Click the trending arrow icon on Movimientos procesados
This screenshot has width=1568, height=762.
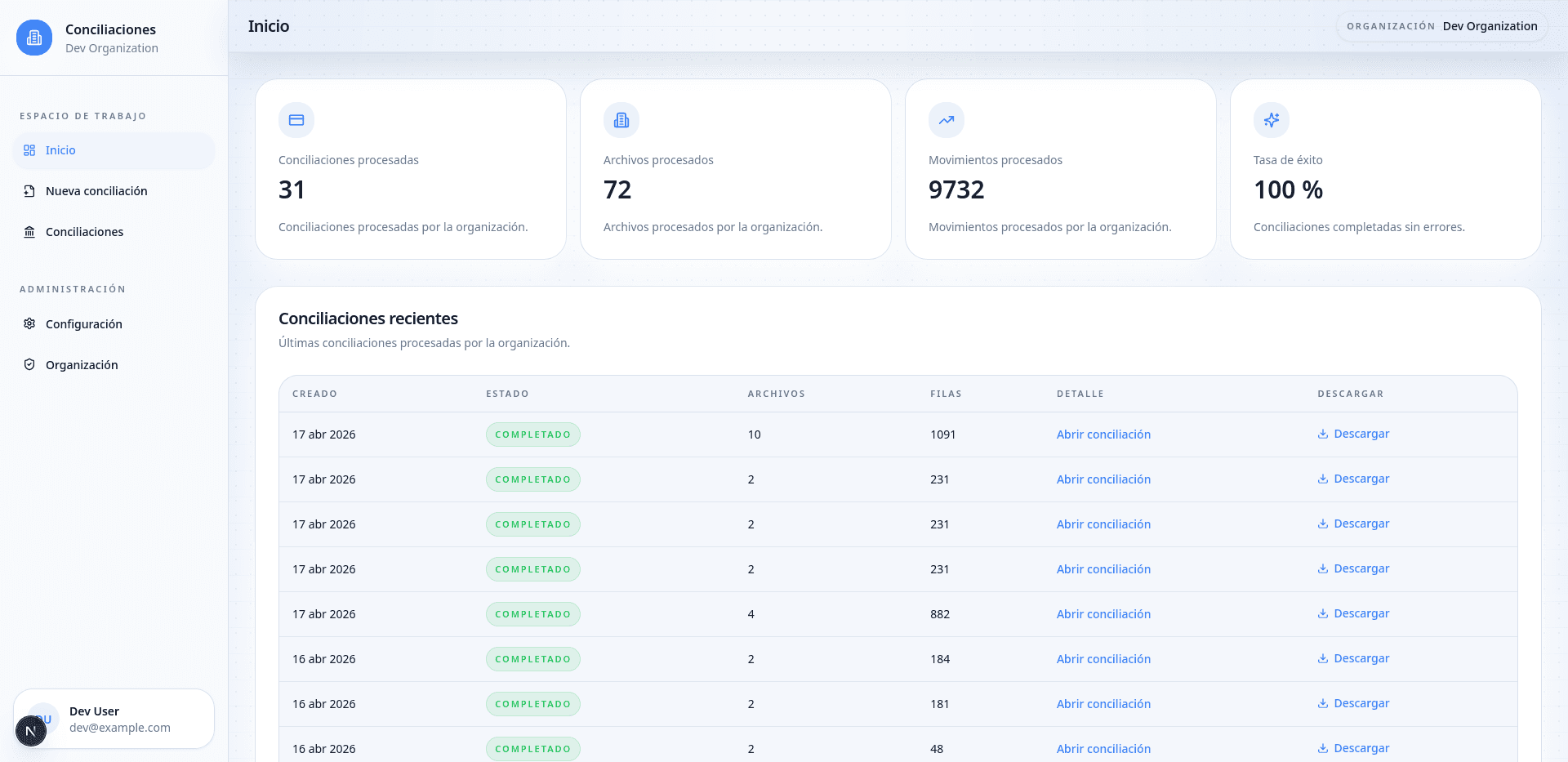(946, 120)
